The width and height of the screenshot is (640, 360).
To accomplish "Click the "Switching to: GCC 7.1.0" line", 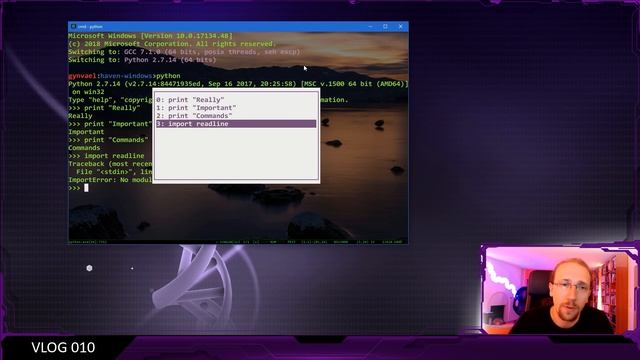I will 184,52.
